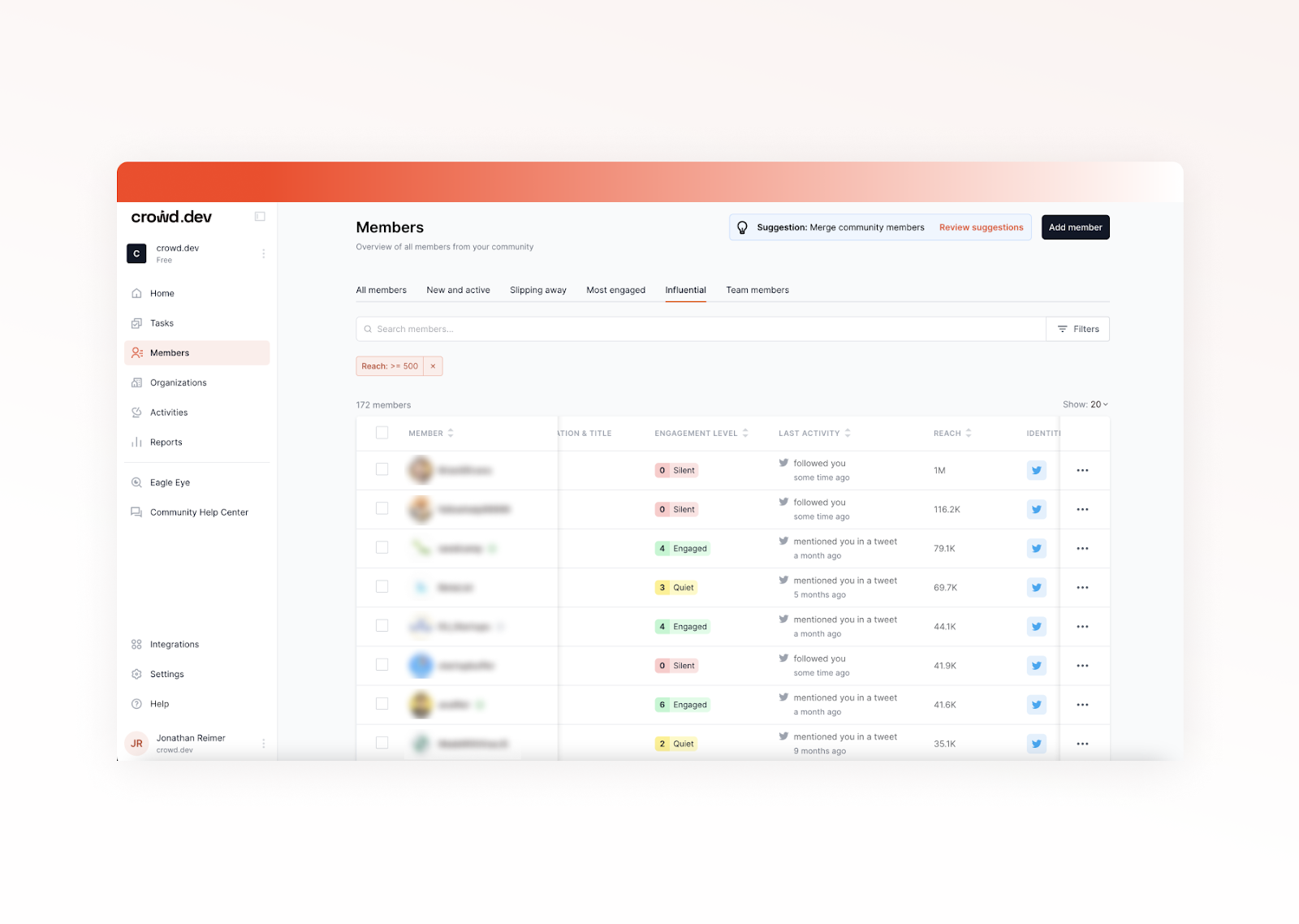Open the more-actions menu for 41.6K row
1299x924 pixels.
1082,704
